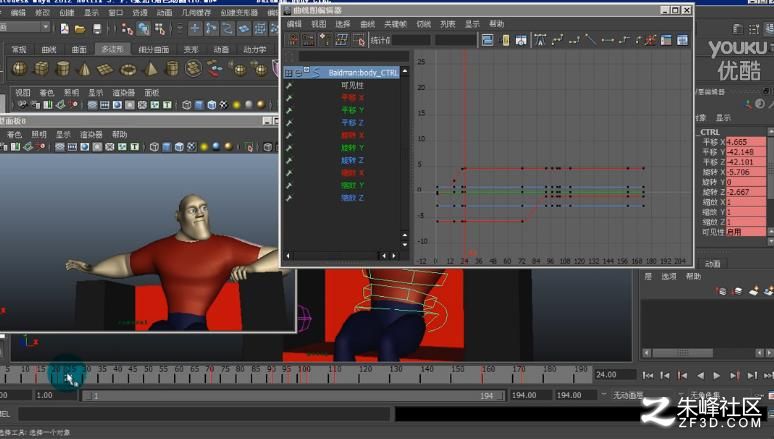Create a polygon pyramid from the shelf
774x439 pixels.
click(150, 69)
